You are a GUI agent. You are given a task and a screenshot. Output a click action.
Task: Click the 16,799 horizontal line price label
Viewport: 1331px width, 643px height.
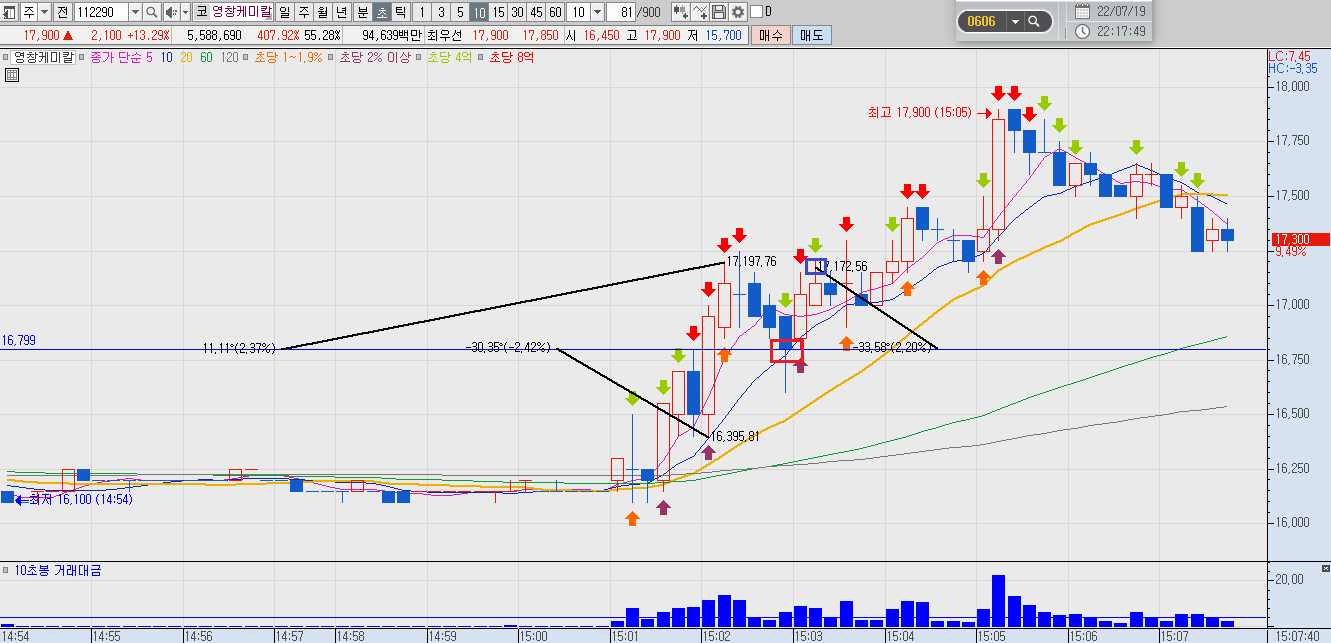(19, 341)
